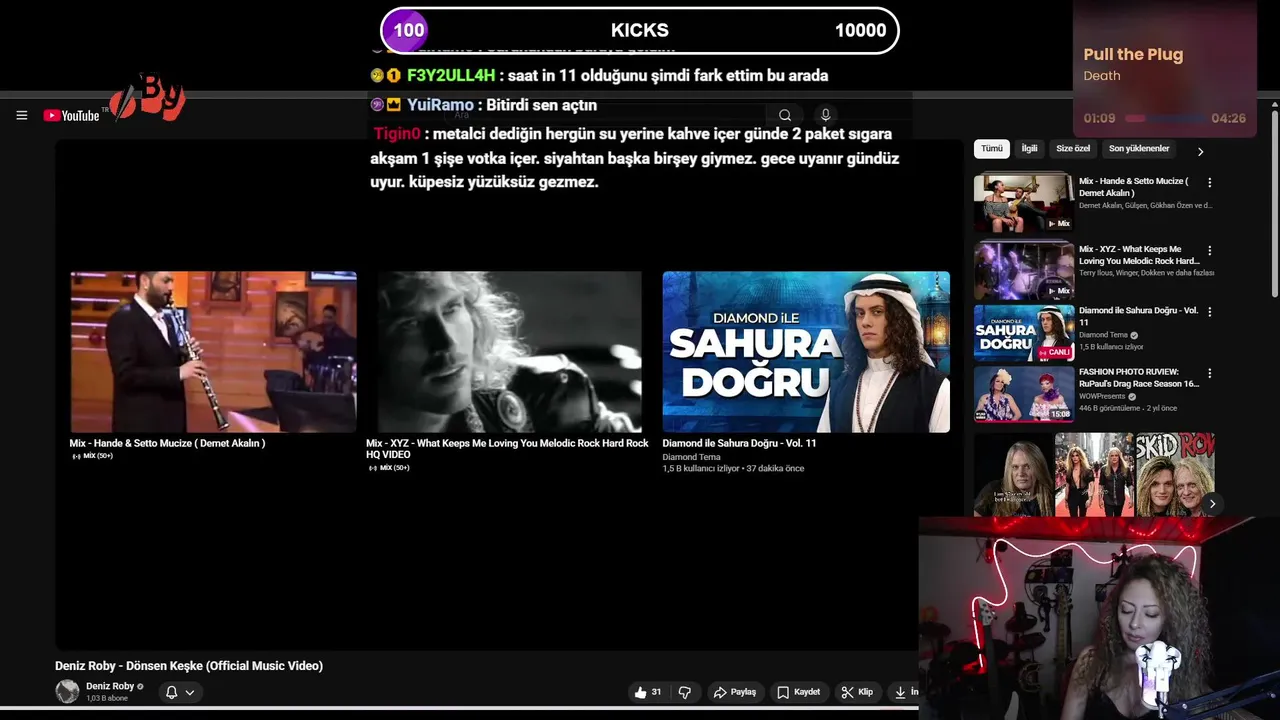1280x720 pixels.
Task: Open Deniz Roby channel avatar
Action: [x=67, y=691]
